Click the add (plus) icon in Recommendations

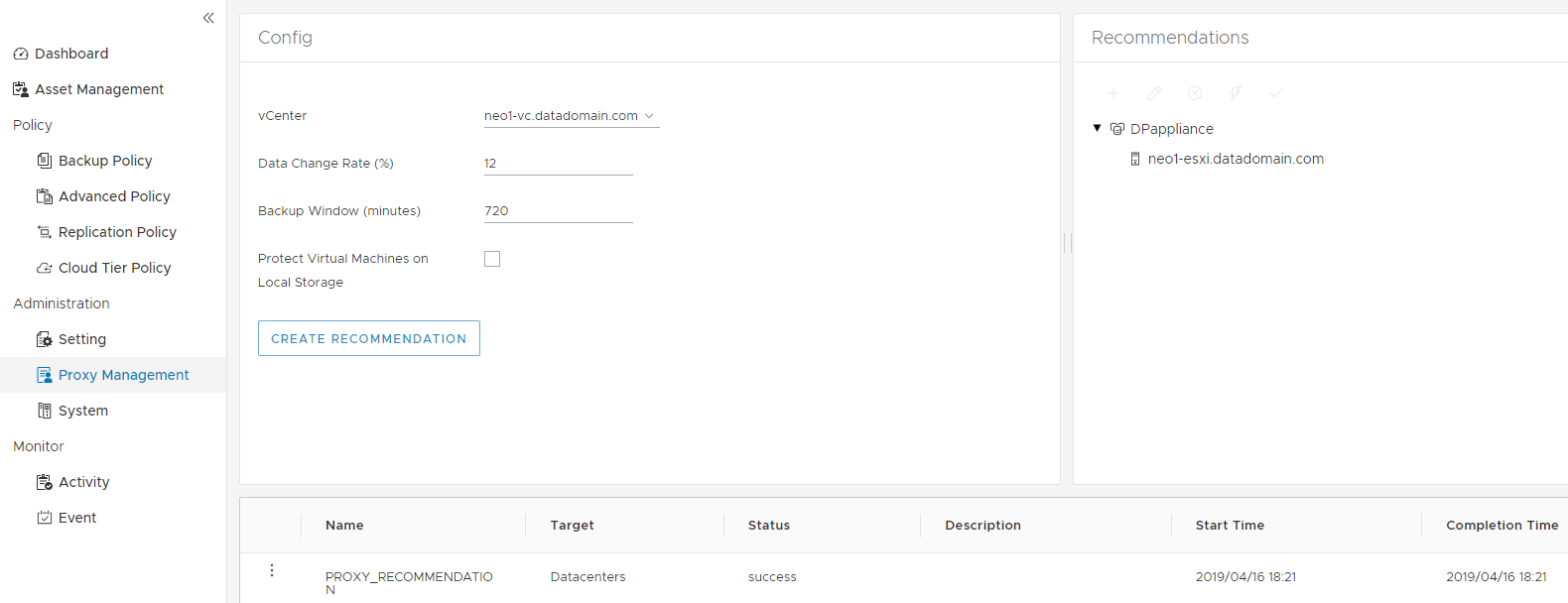click(x=1113, y=93)
